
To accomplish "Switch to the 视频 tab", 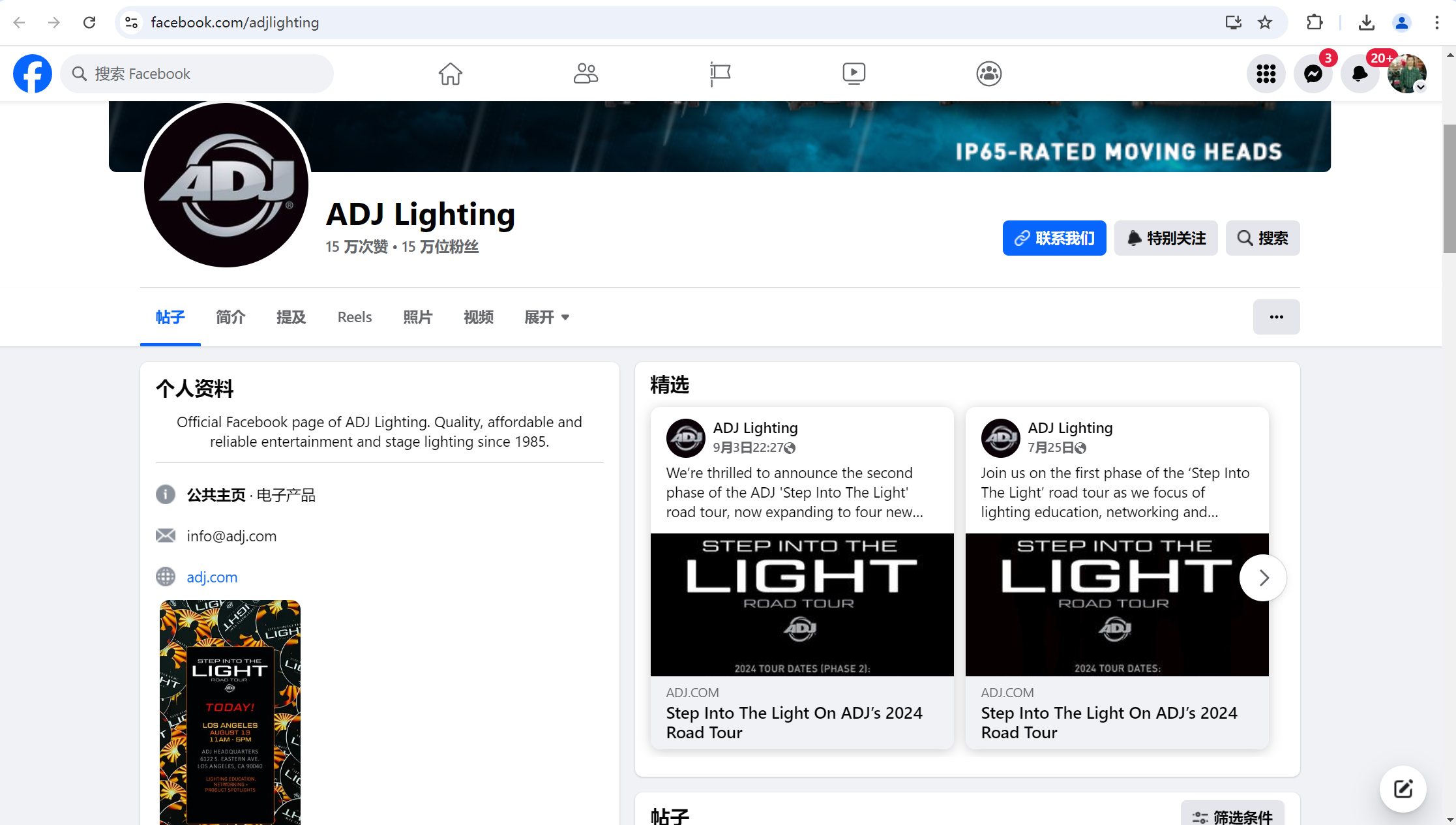I will point(479,318).
